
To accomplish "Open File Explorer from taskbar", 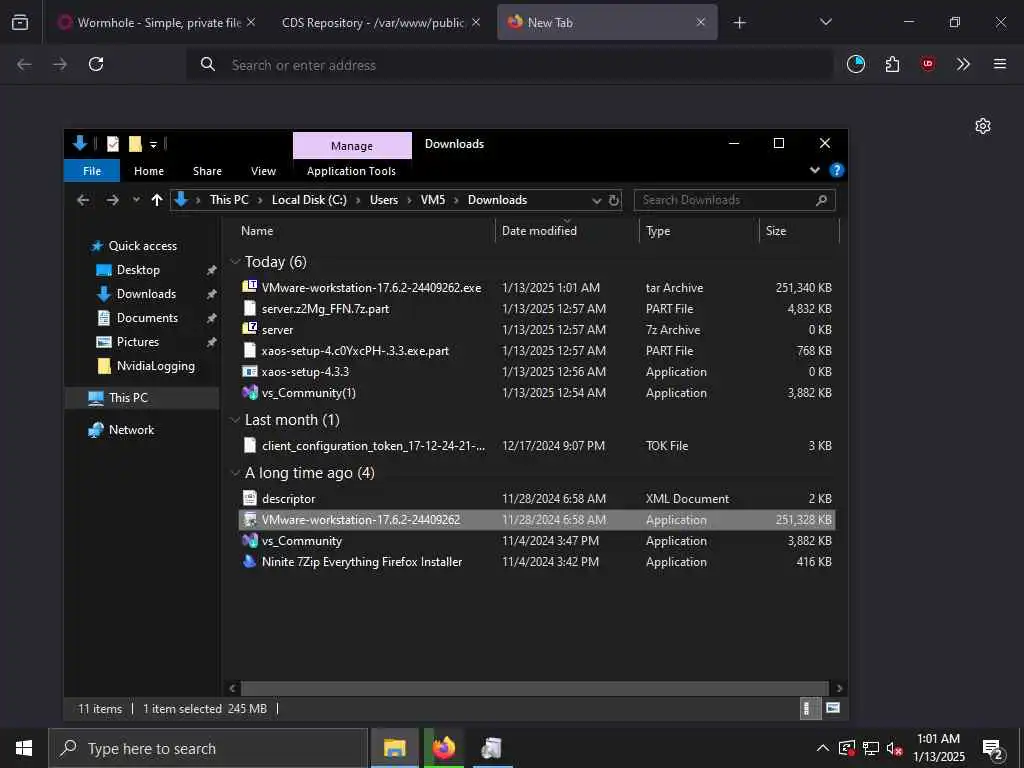I will [394, 748].
